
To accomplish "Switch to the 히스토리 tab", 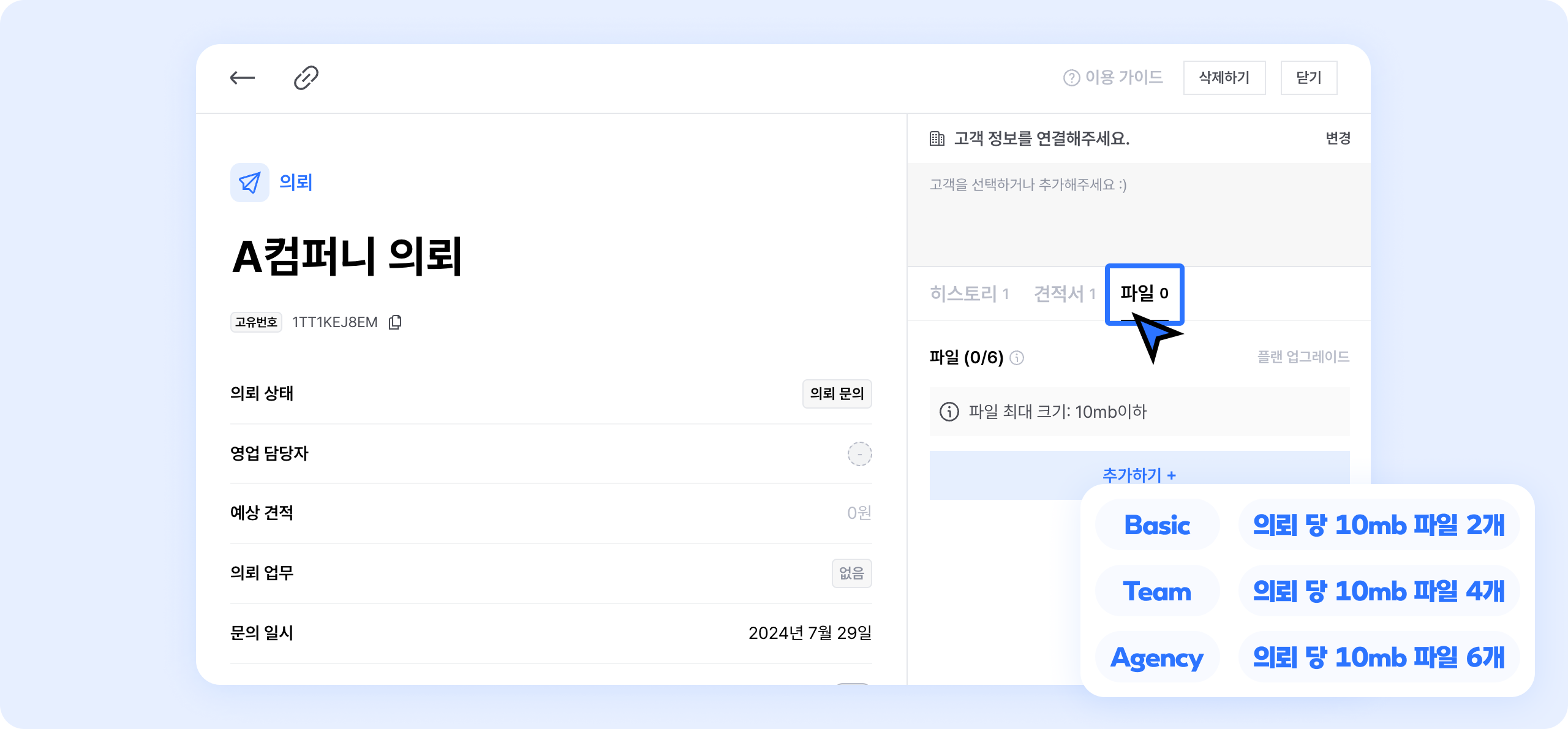I will point(969,294).
